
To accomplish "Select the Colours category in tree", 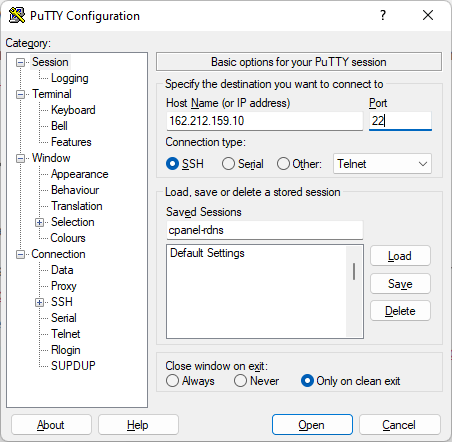I will point(68,238).
